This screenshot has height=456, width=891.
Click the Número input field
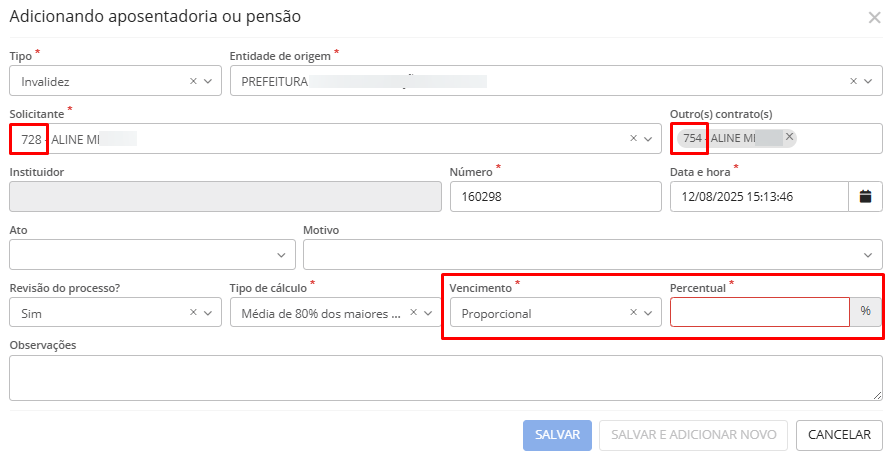[x=554, y=197]
